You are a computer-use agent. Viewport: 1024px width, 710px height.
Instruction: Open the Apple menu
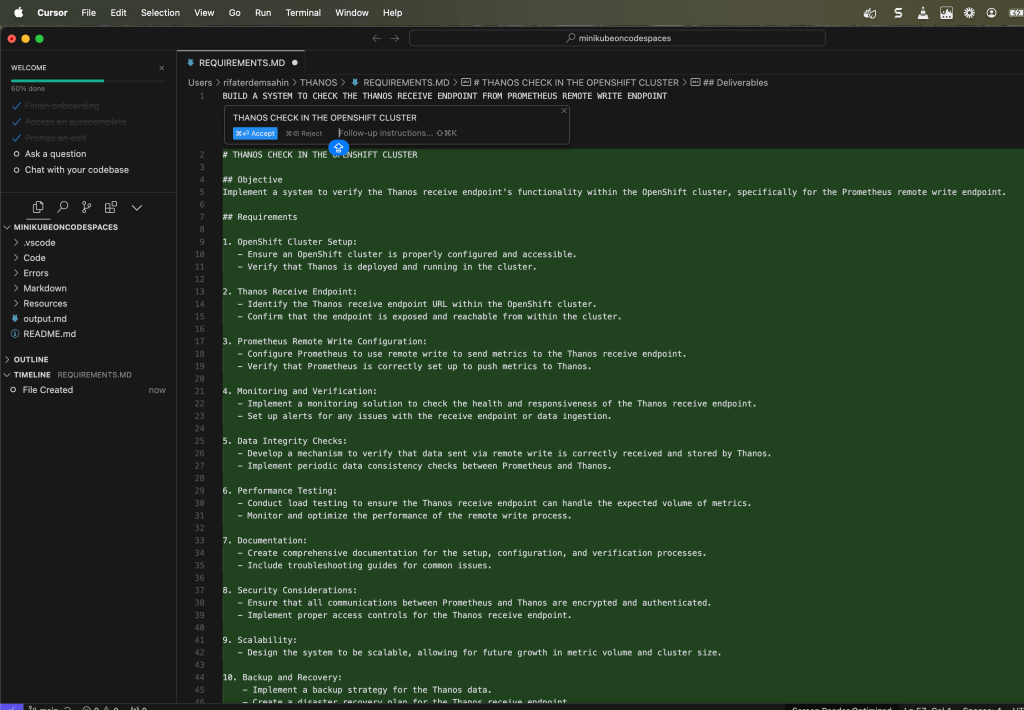tap(19, 12)
